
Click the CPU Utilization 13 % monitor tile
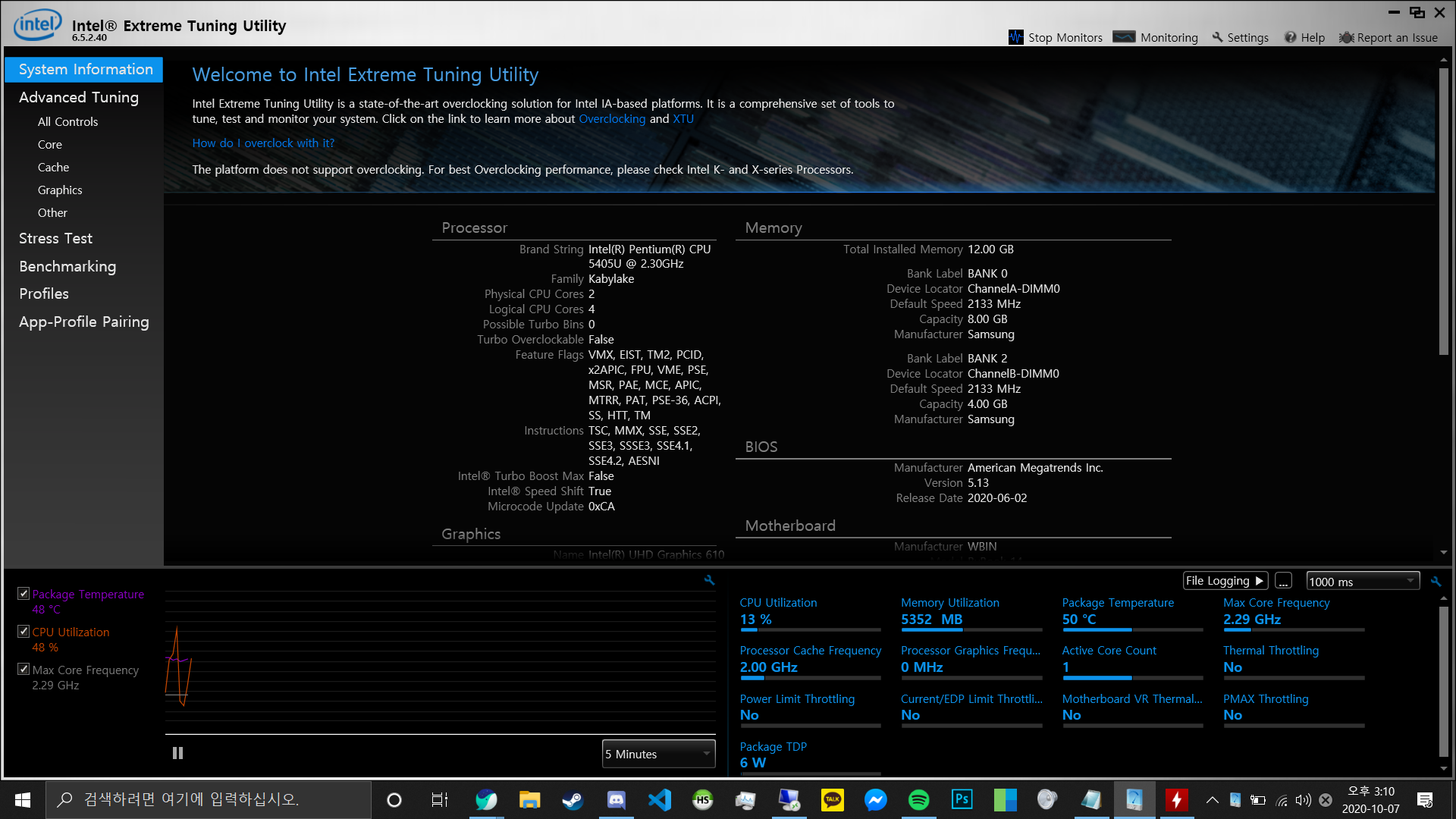coord(810,613)
